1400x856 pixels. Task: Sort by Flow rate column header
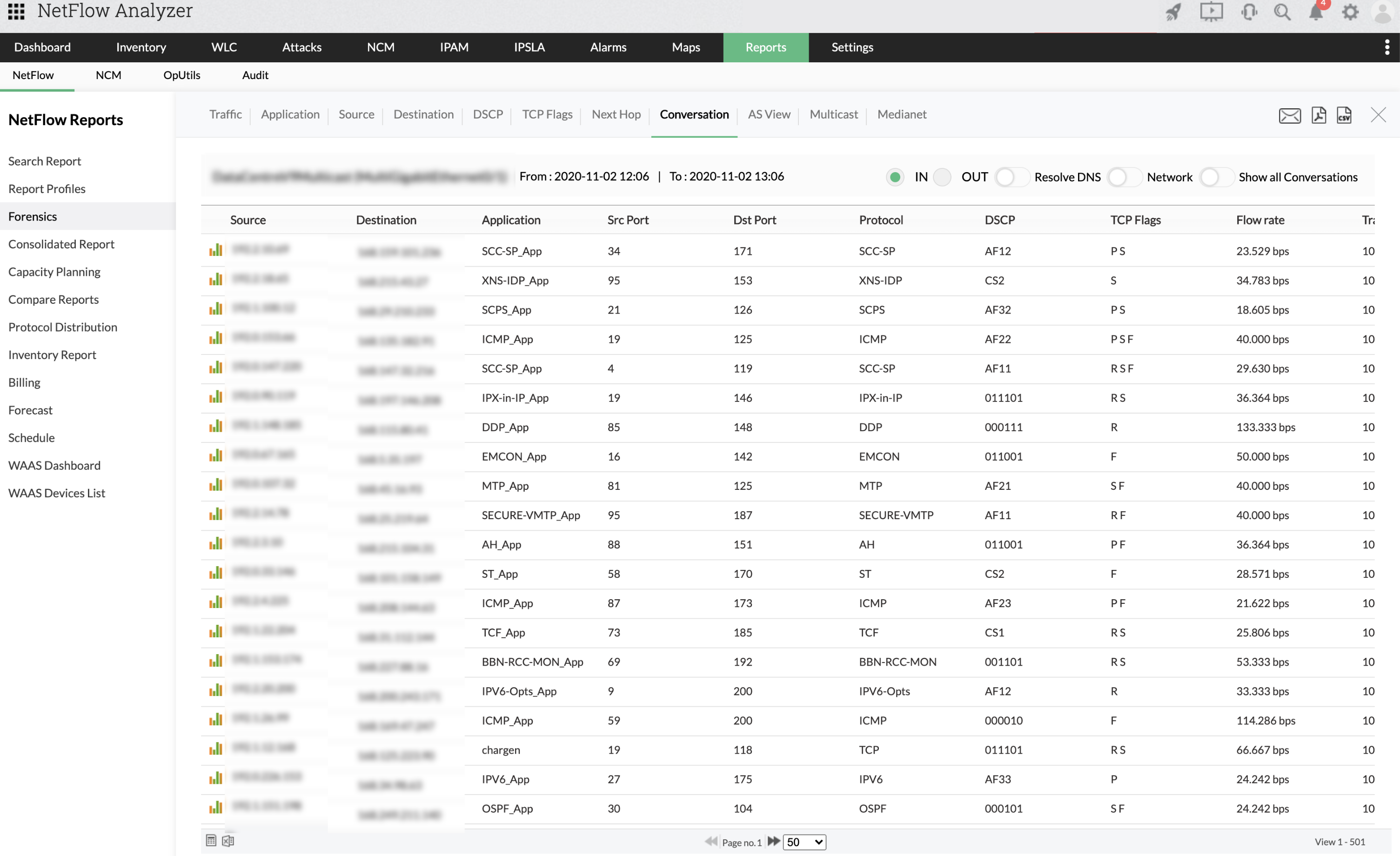click(x=1259, y=220)
